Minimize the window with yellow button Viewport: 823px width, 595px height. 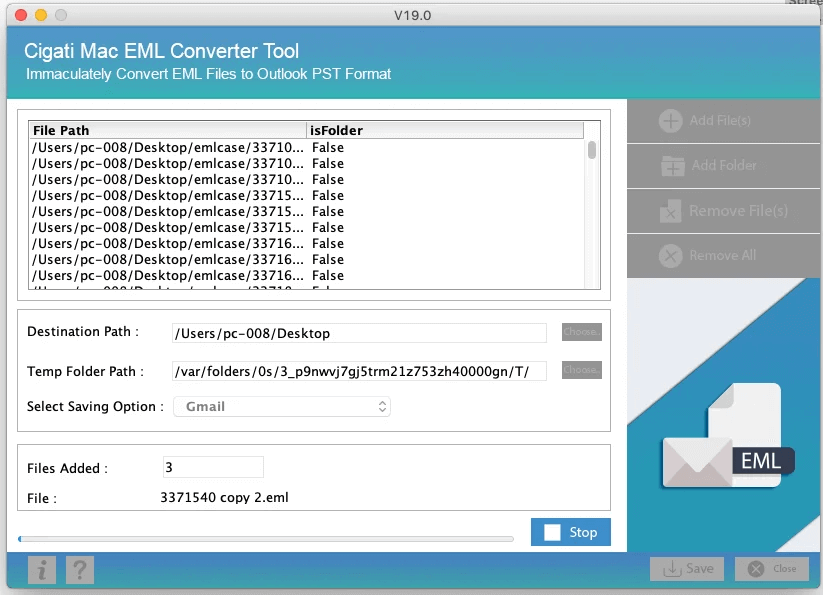pyautogui.click(x=41, y=15)
